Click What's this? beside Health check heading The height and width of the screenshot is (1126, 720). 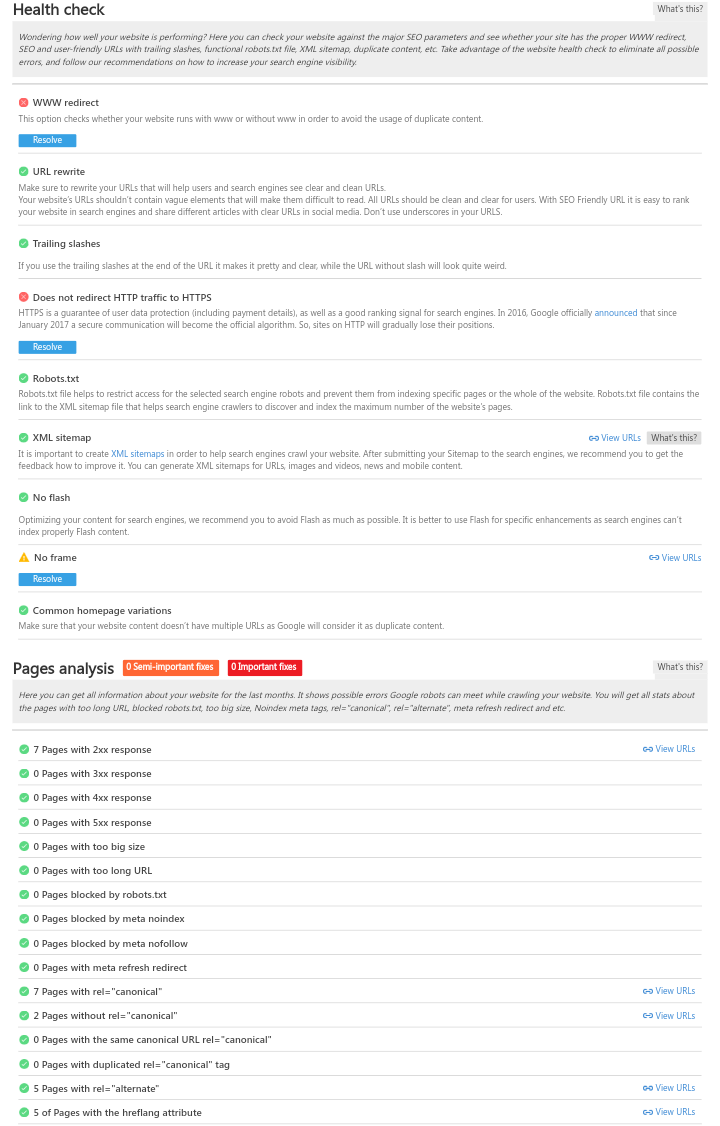click(680, 9)
